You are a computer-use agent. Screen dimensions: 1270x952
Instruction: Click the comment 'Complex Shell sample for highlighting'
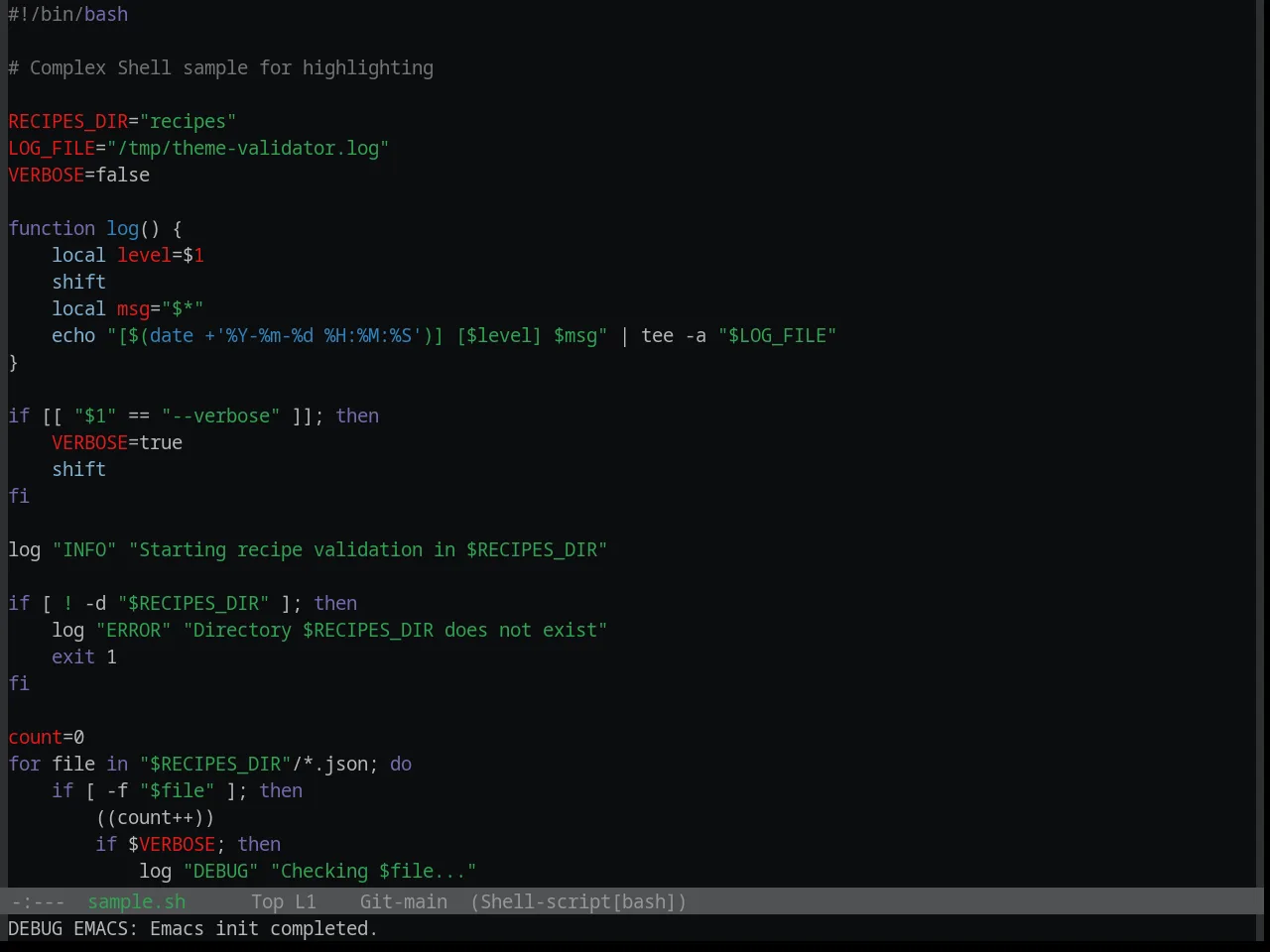click(x=220, y=67)
